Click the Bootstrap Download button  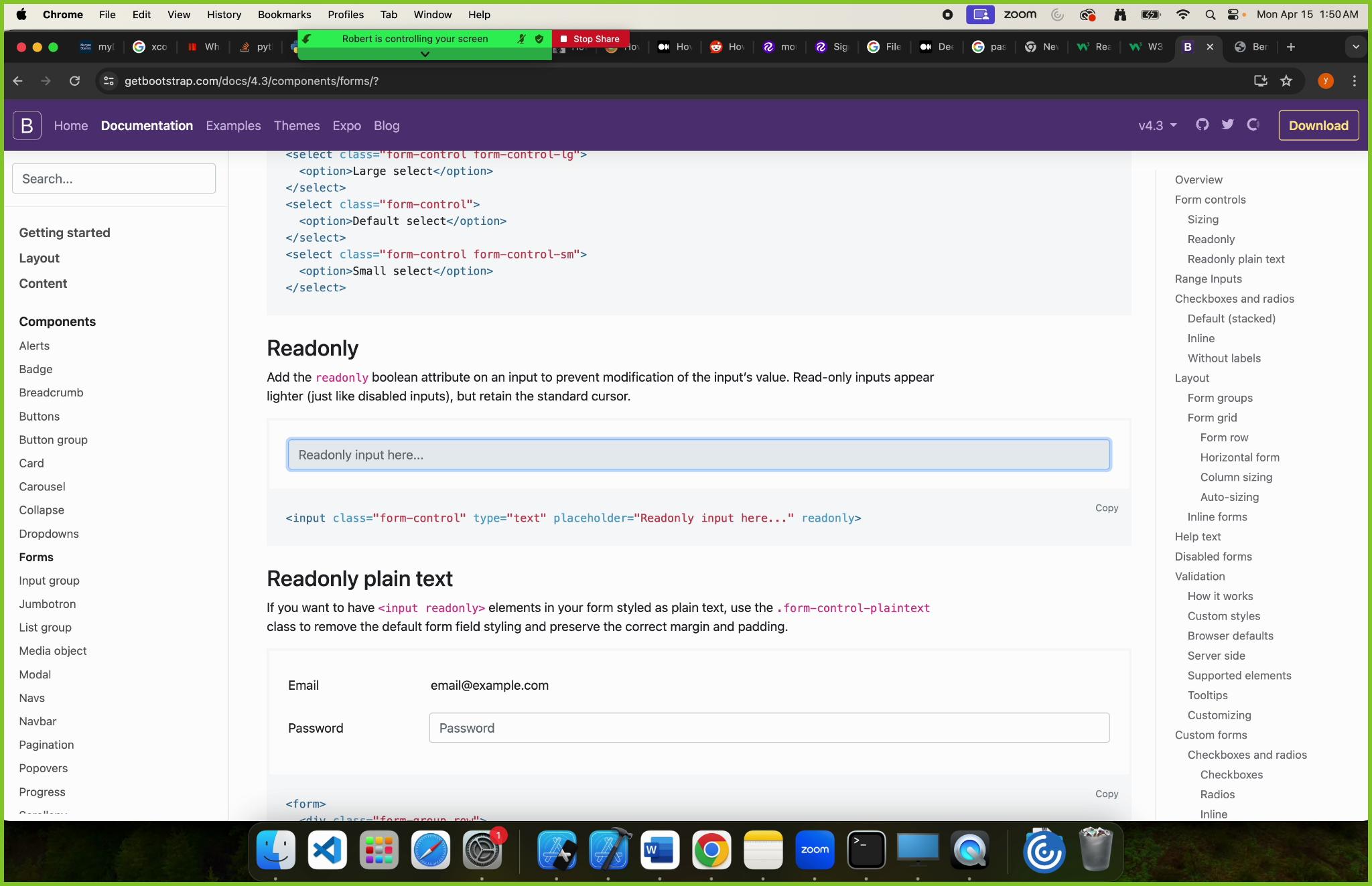pos(1319,125)
